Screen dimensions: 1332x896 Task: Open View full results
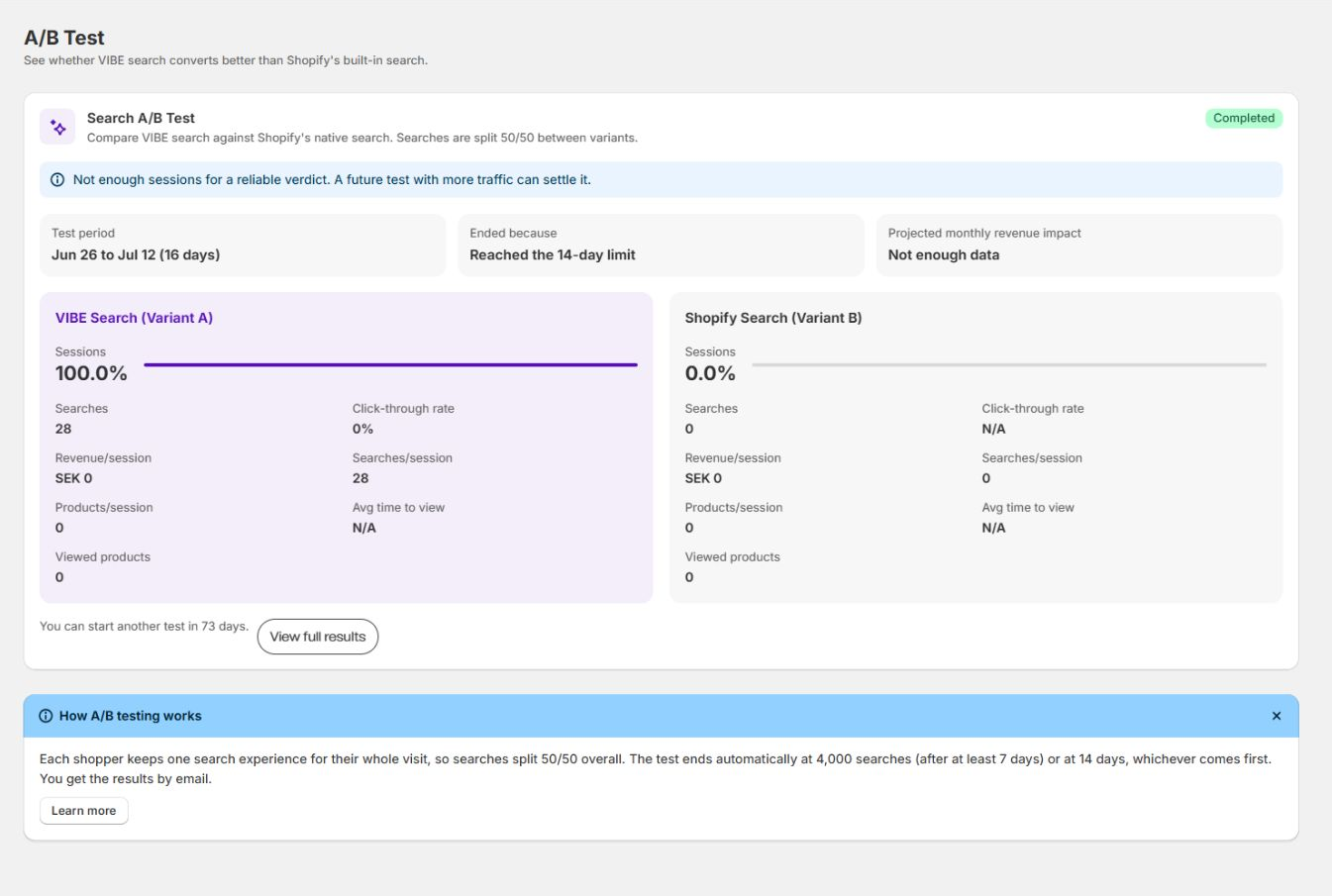[x=318, y=637]
